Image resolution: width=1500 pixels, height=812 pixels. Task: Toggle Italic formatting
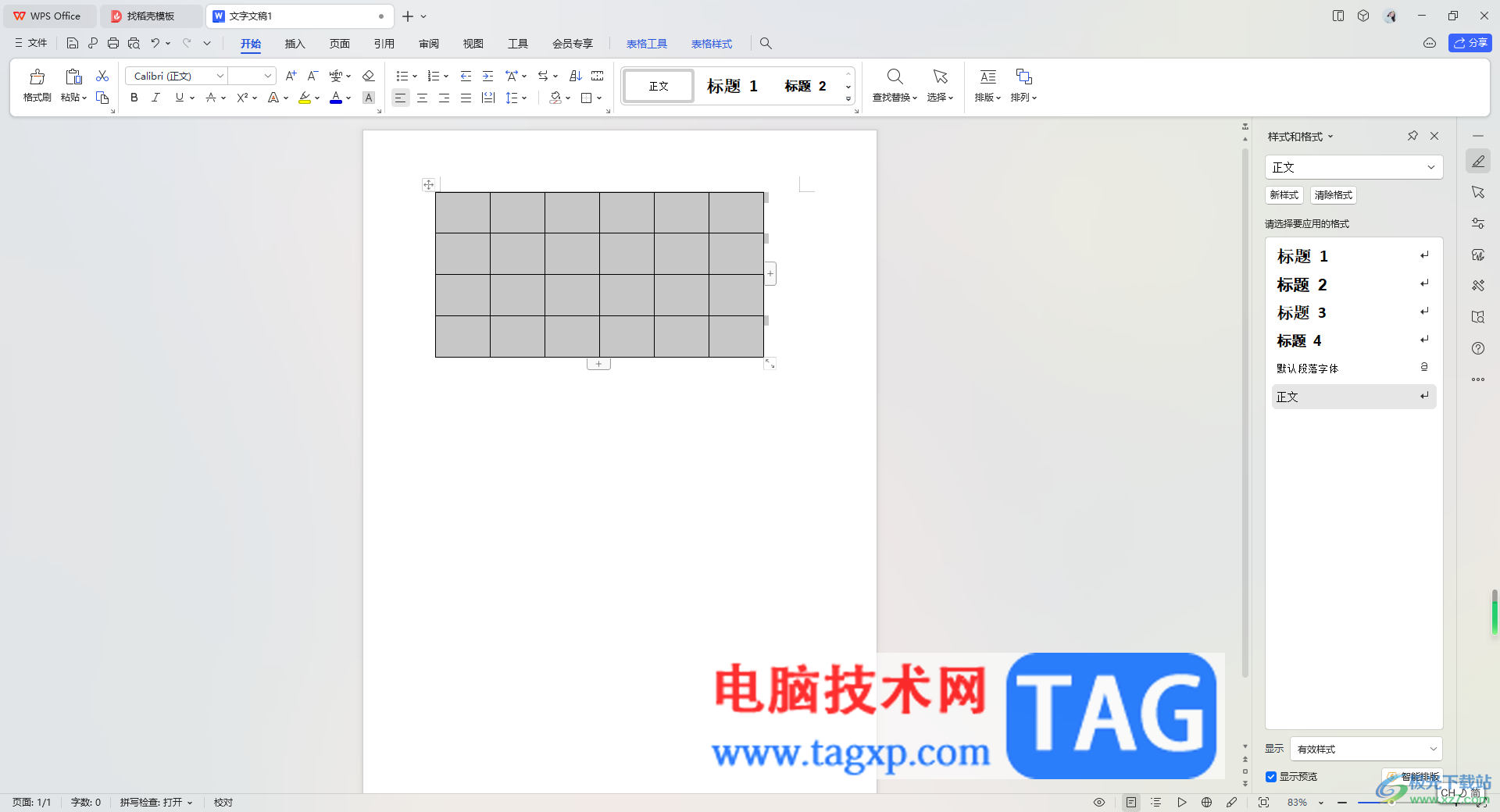[x=156, y=98]
